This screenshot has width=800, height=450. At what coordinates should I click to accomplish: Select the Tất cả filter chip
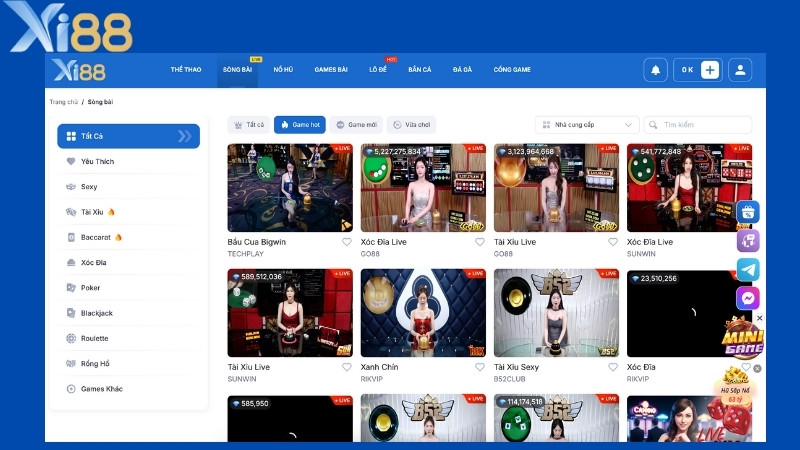[x=249, y=125]
